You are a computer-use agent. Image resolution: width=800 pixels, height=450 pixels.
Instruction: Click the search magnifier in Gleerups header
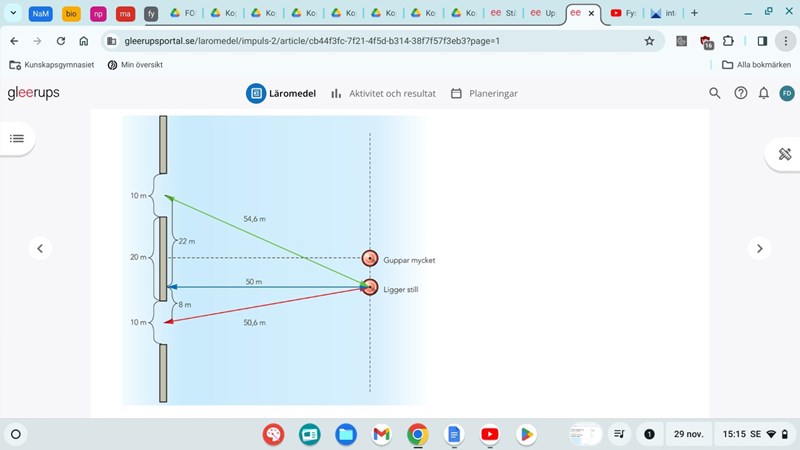(x=715, y=93)
